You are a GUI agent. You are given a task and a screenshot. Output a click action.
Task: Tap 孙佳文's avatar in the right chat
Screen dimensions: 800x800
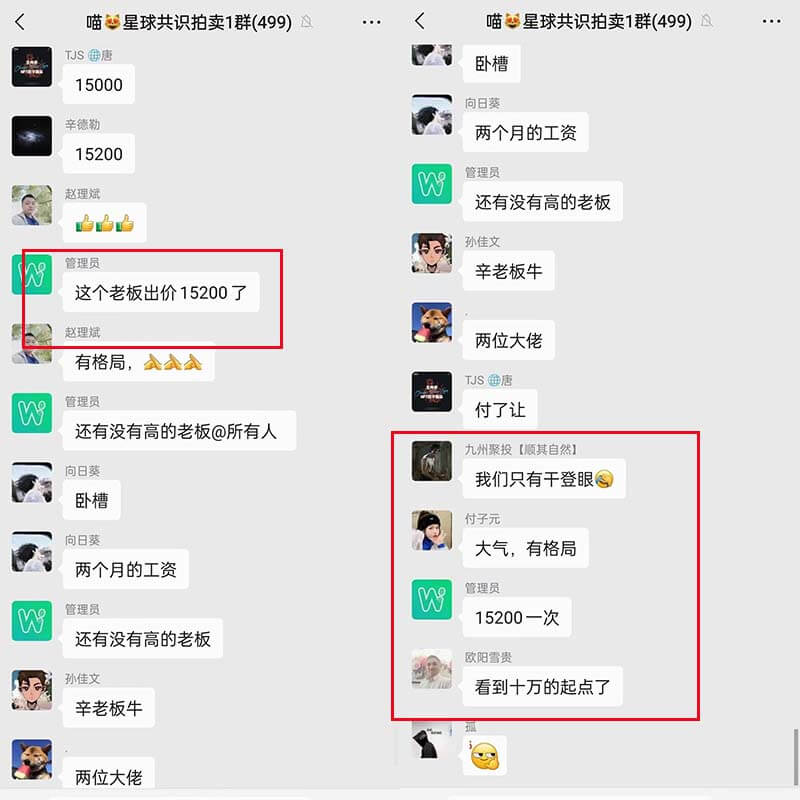click(432, 253)
